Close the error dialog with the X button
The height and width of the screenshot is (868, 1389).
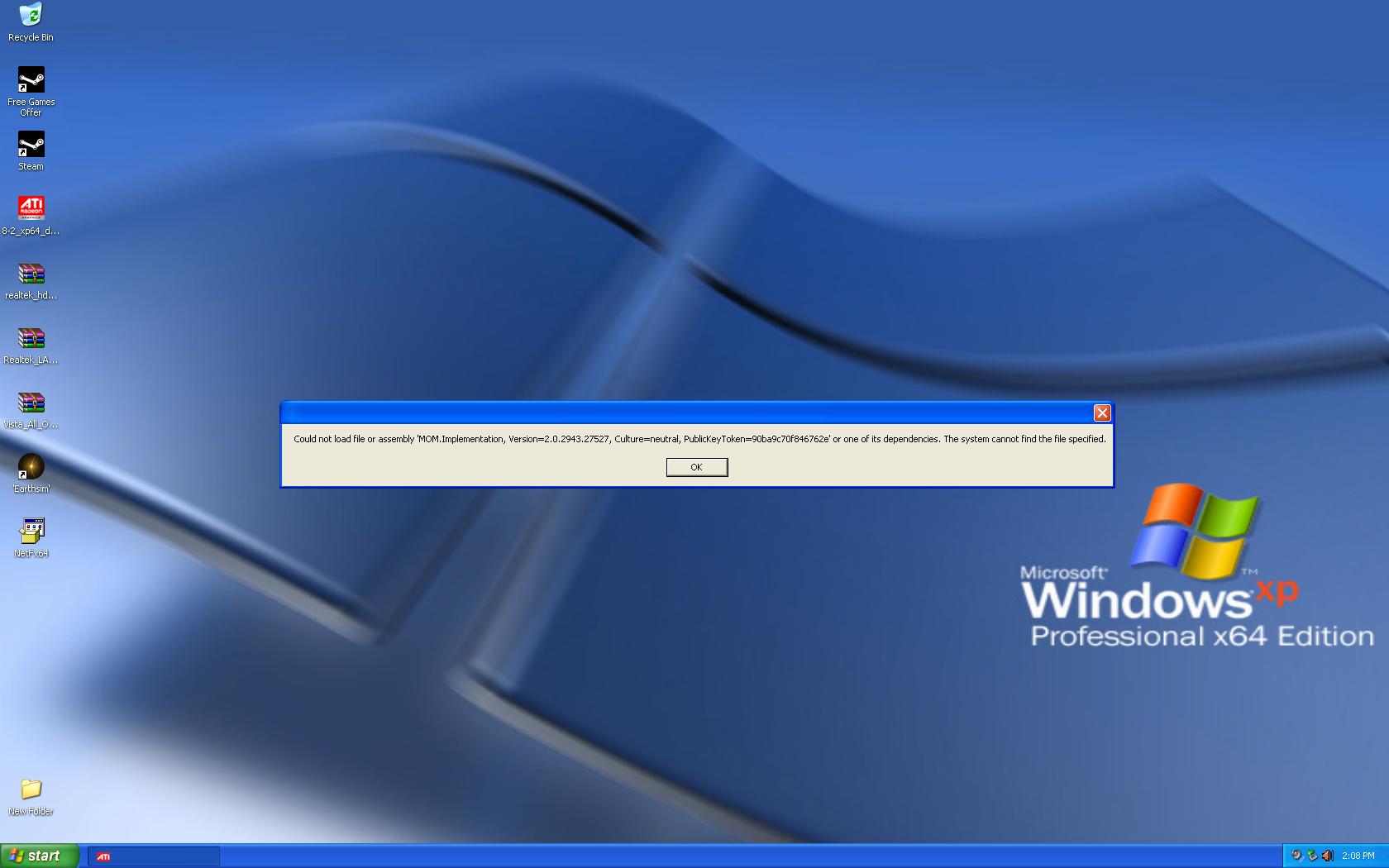[1102, 413]
